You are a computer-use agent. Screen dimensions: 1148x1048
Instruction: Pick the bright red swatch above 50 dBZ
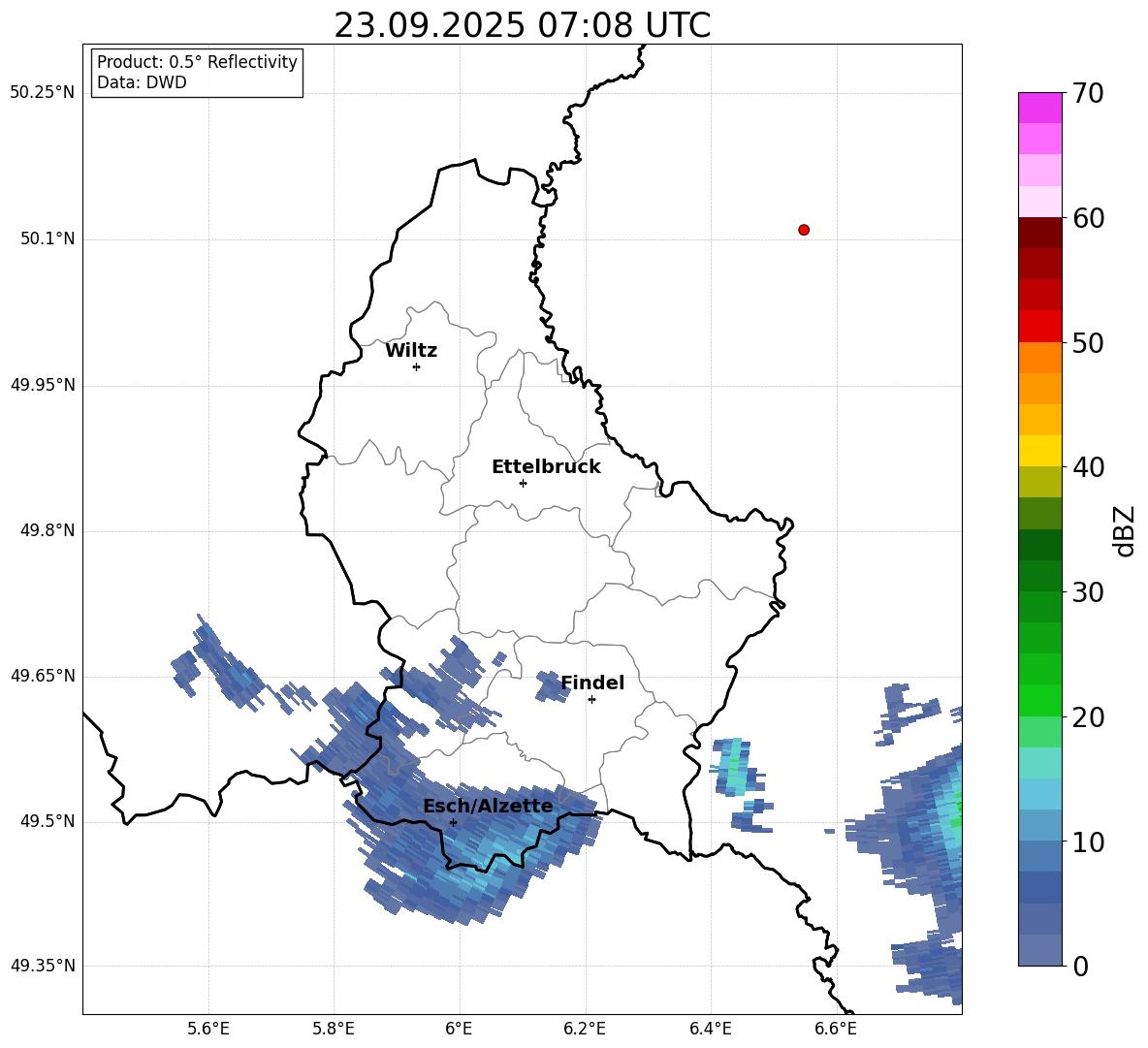(x=1039, y=327)
